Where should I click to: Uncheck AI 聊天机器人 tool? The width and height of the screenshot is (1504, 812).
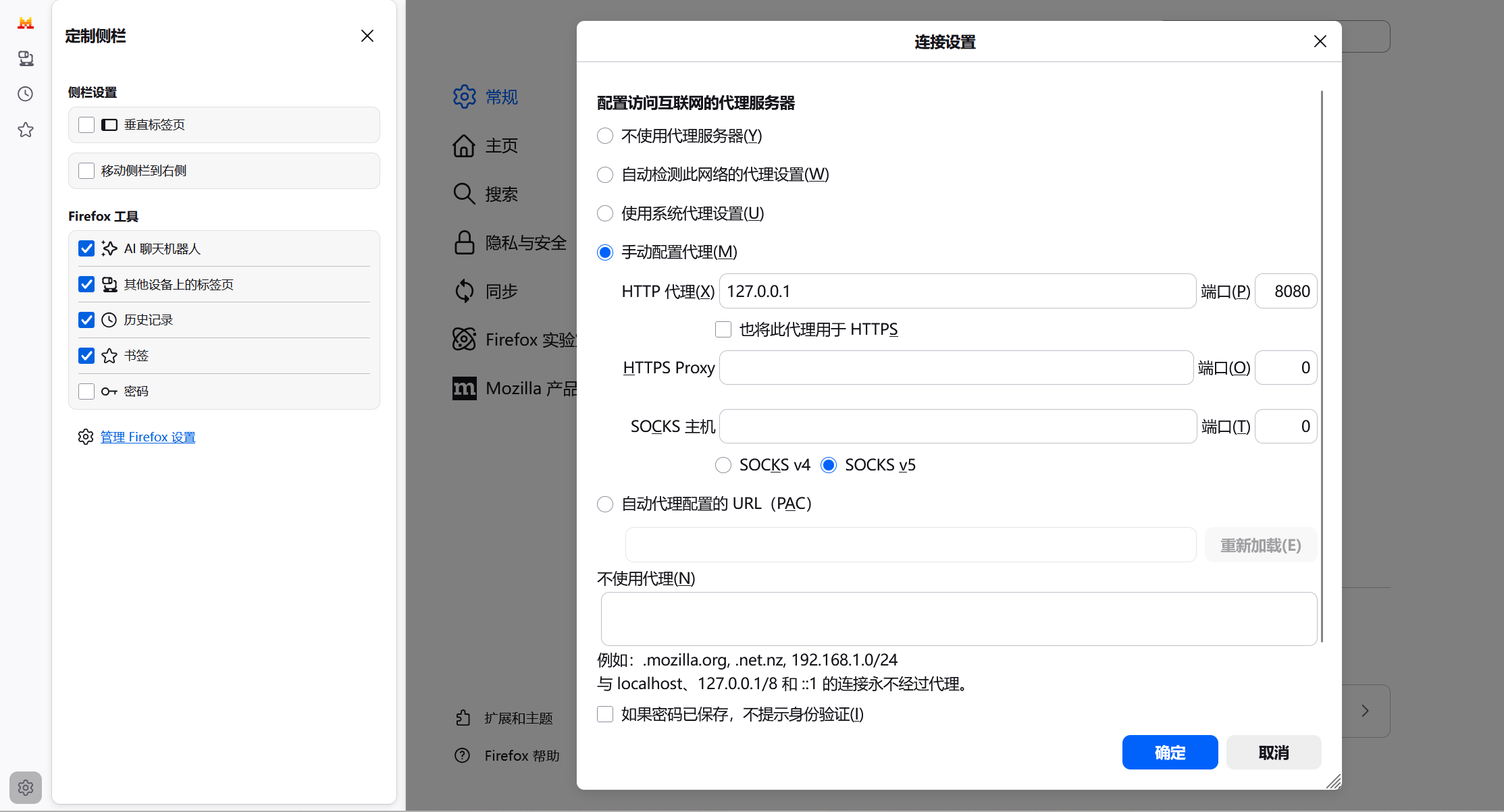pyautogui.click(x=86, y=248)
